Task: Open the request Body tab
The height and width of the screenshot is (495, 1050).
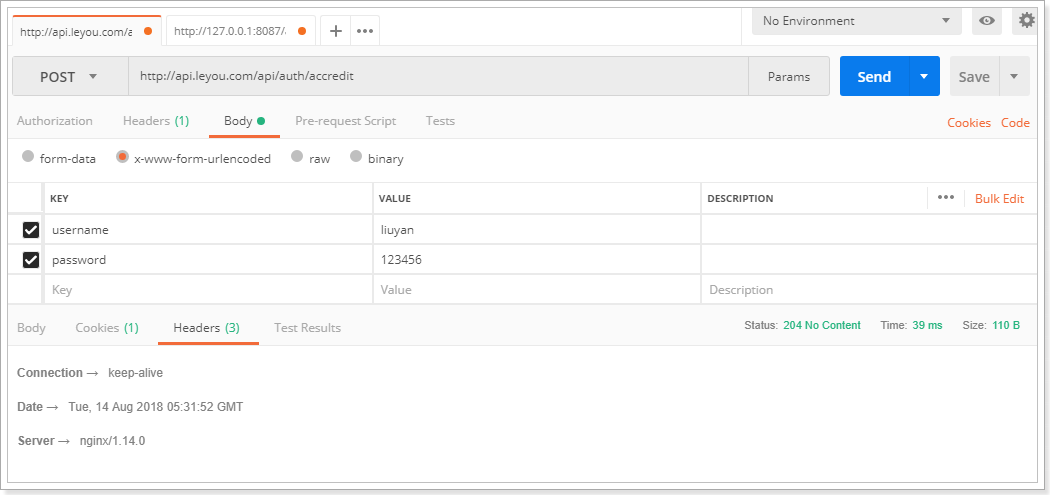Action: coord(244,121)
